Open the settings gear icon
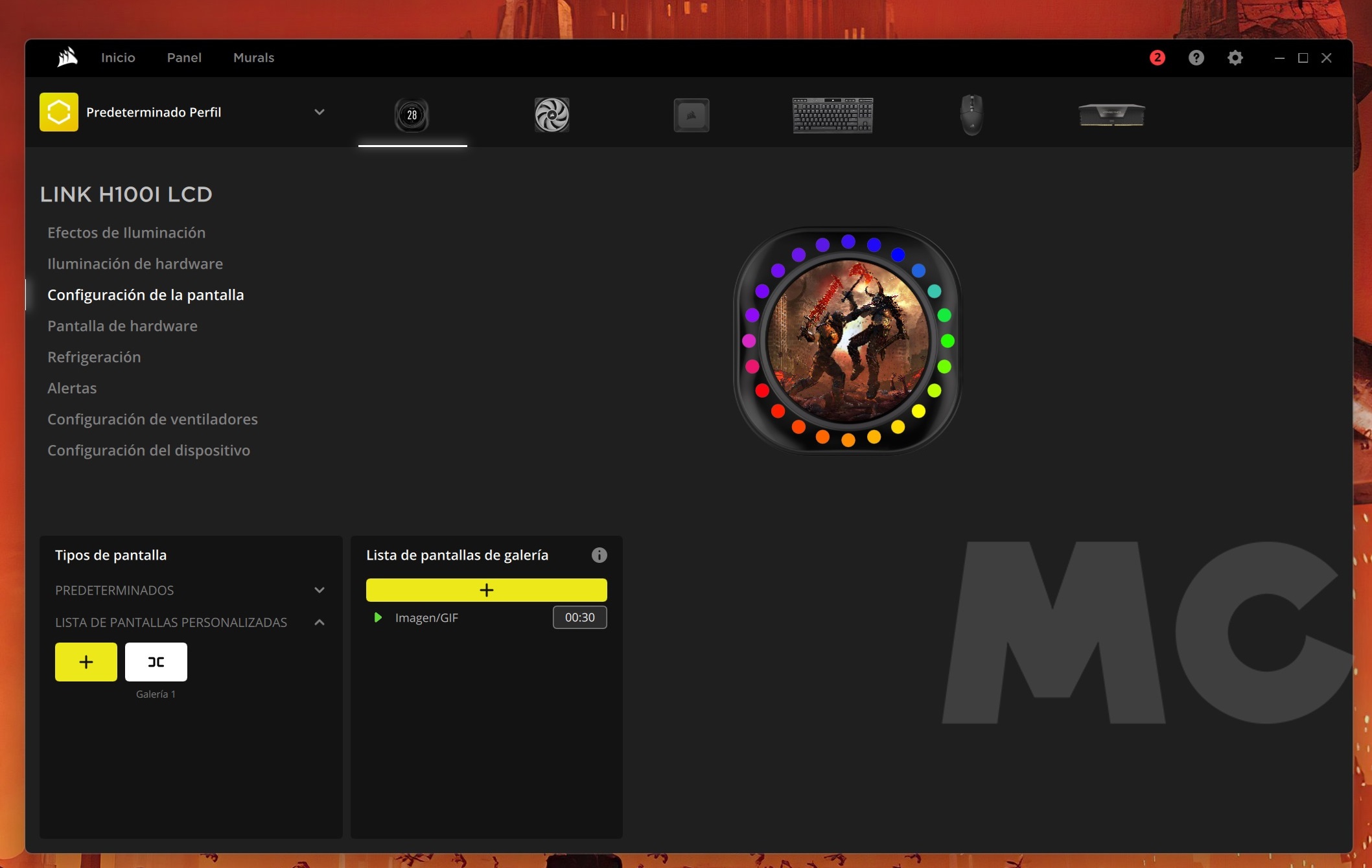 1235,58
